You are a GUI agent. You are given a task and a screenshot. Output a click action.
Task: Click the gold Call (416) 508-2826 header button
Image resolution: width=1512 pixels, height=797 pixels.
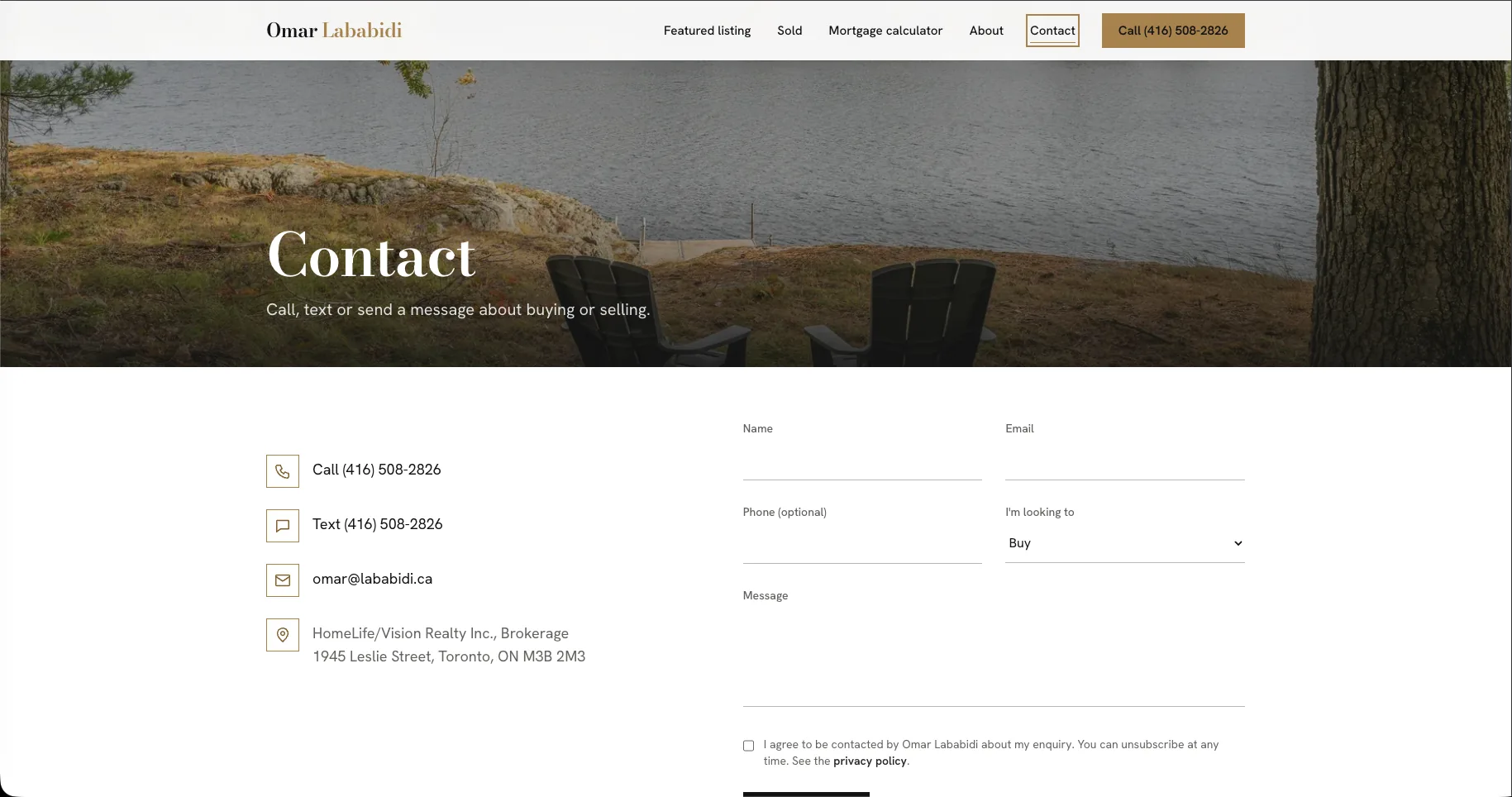[x=1173, y=31]
